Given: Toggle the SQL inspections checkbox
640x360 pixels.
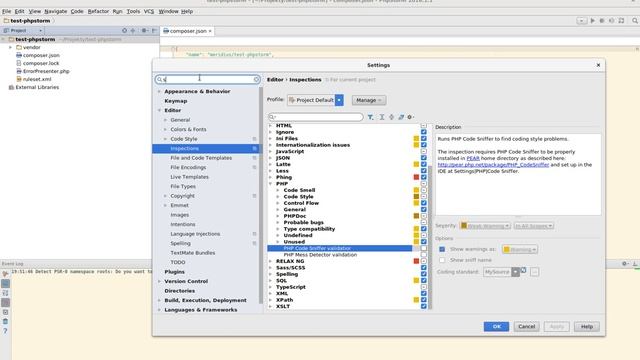Looking at the screenshot, I should (424, 280).
